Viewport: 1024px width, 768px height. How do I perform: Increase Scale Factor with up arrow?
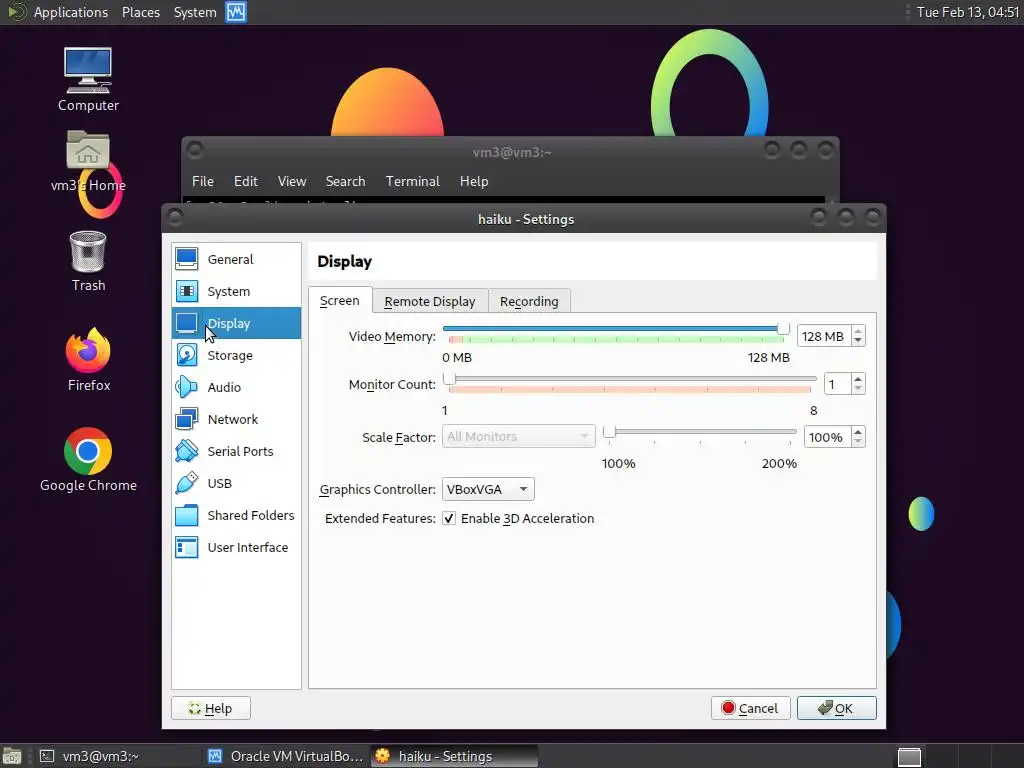(x=858, y=432)
